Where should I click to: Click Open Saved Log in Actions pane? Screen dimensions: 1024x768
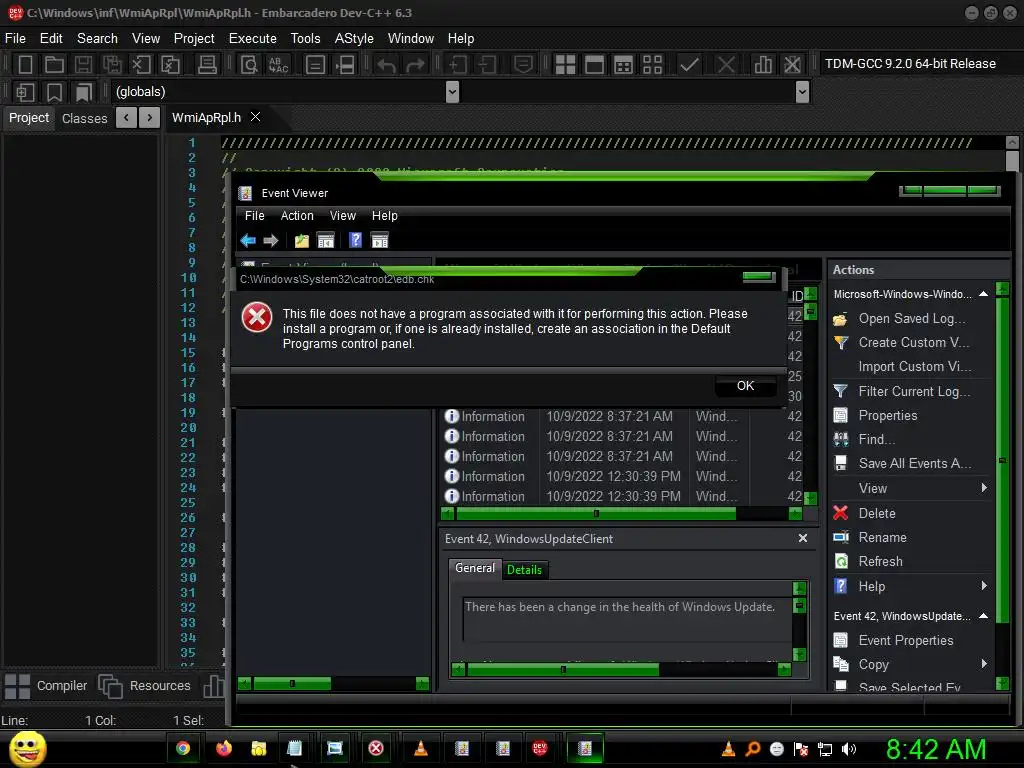[912, 318]
